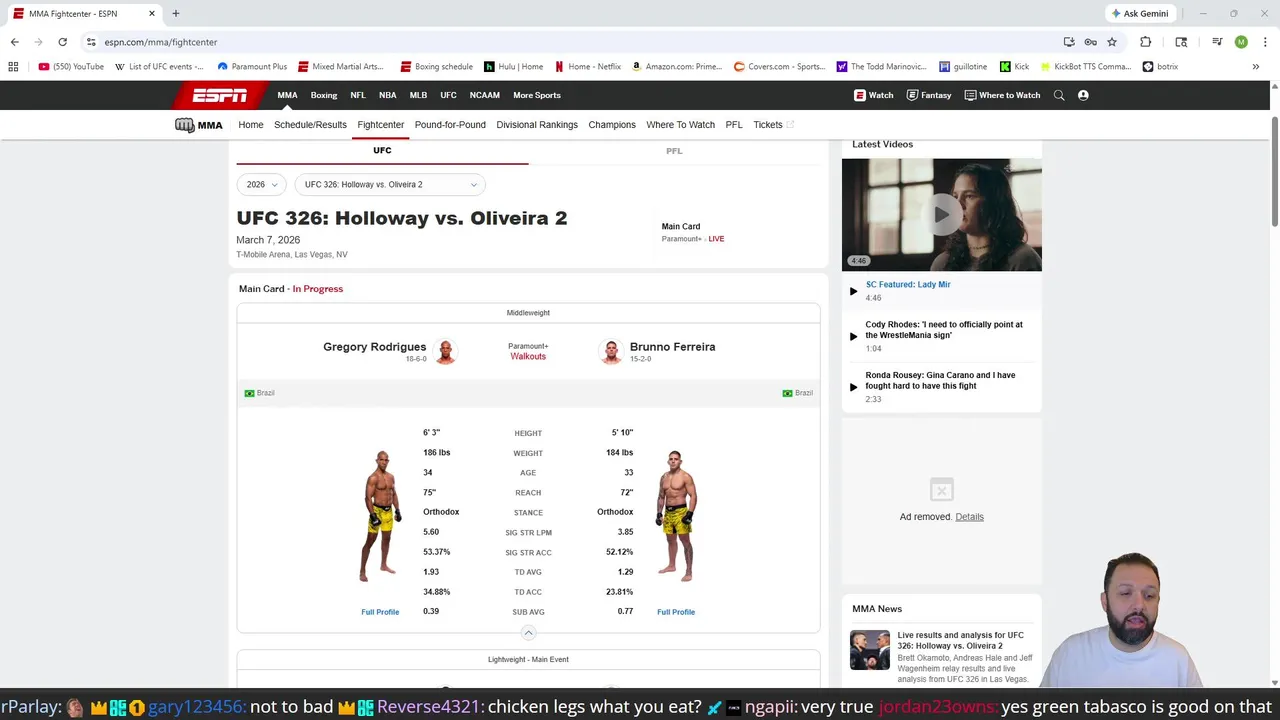
Task: Open the ESPN user profile icon
Action: click(x=1083, y=95)
